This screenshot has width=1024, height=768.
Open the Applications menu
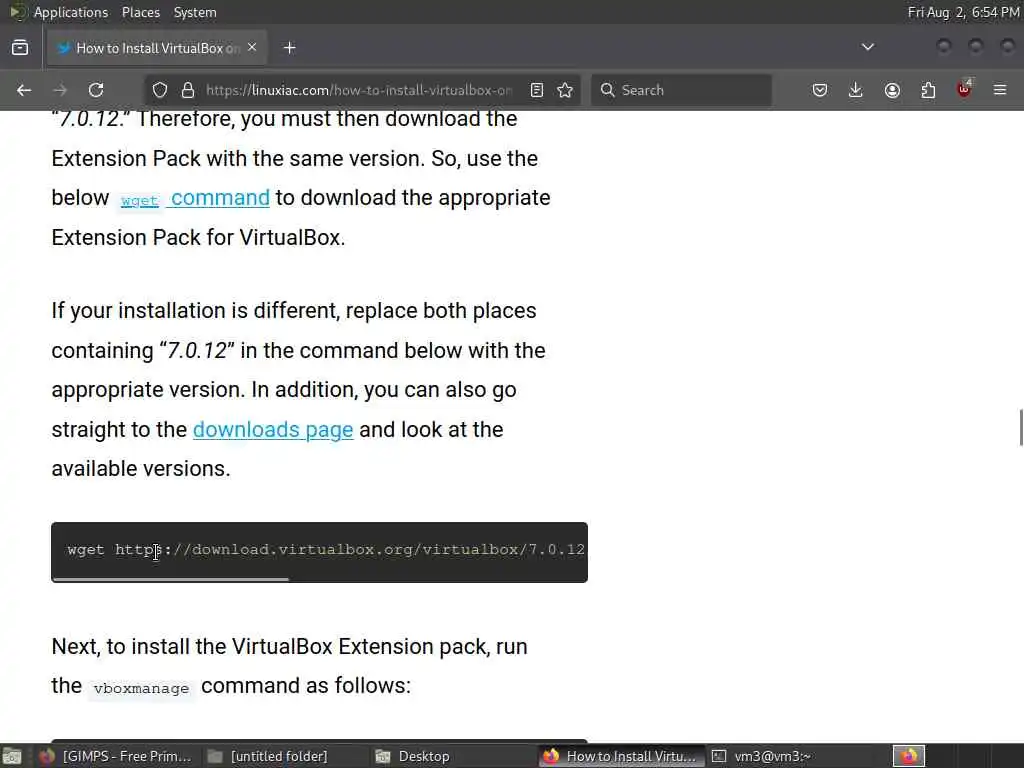pos(71,12)
